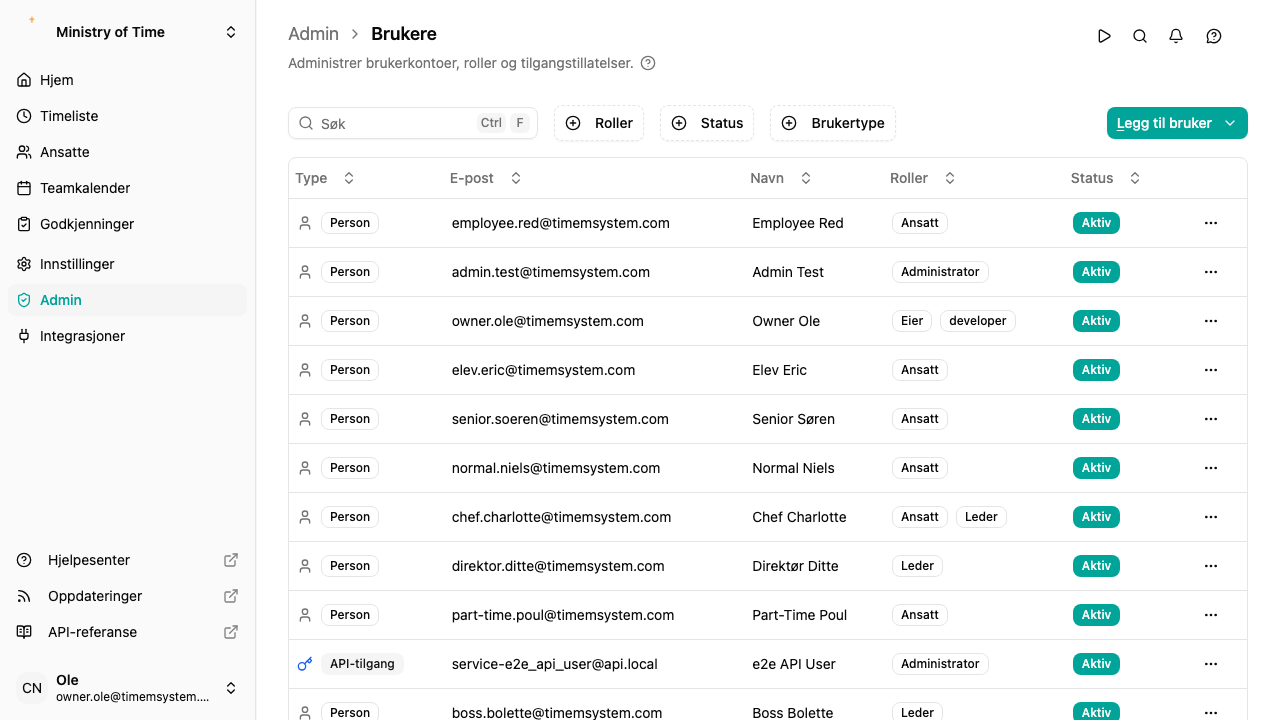This screenshot has height=720, width=1280.
Task: Click Innstillinger in sidebar
Action: [128, 264]
